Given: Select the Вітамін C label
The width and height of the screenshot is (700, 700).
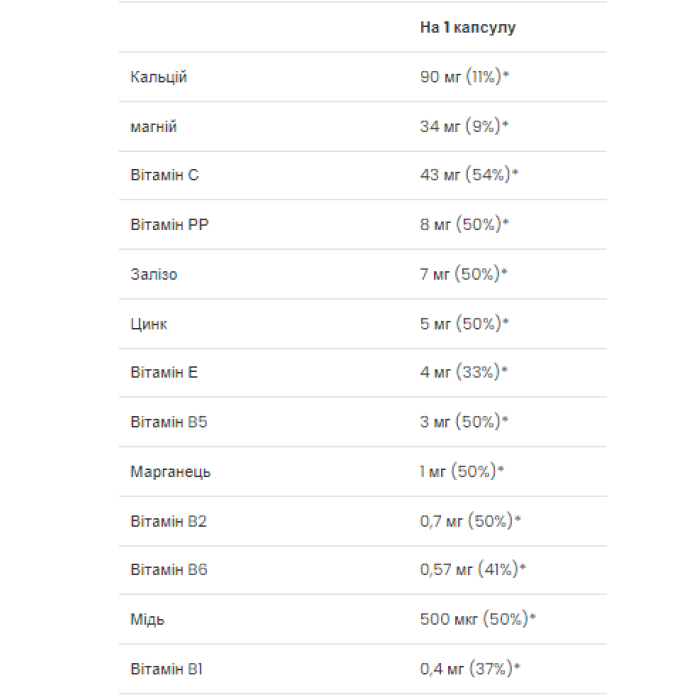Looking at the screenshot, I should point(165,175).
